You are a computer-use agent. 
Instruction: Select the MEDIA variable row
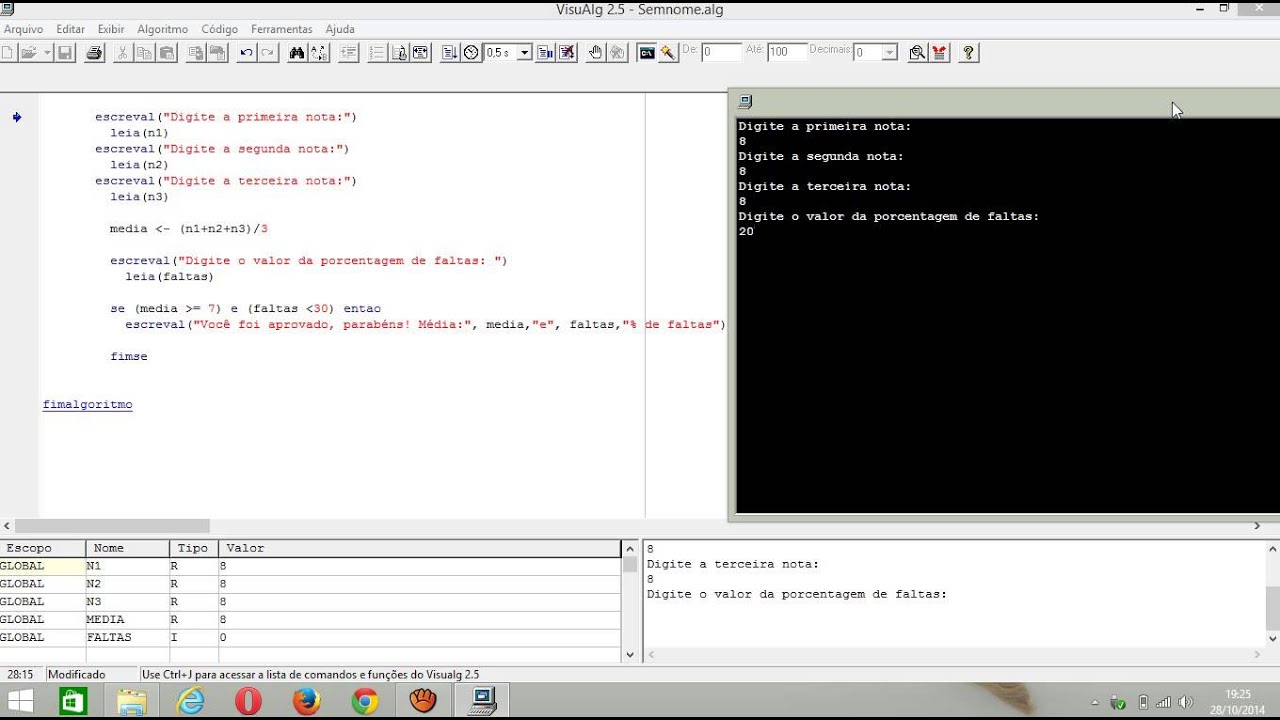310,620
